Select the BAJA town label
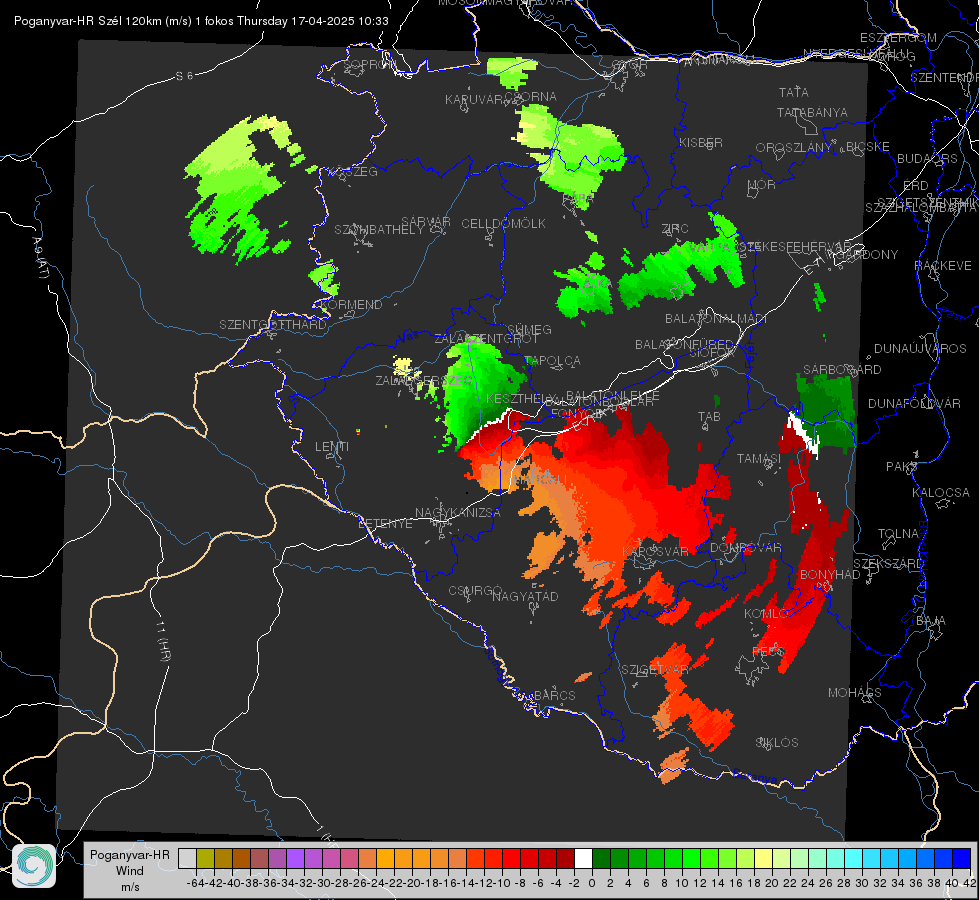 click(x=931, y=621)
